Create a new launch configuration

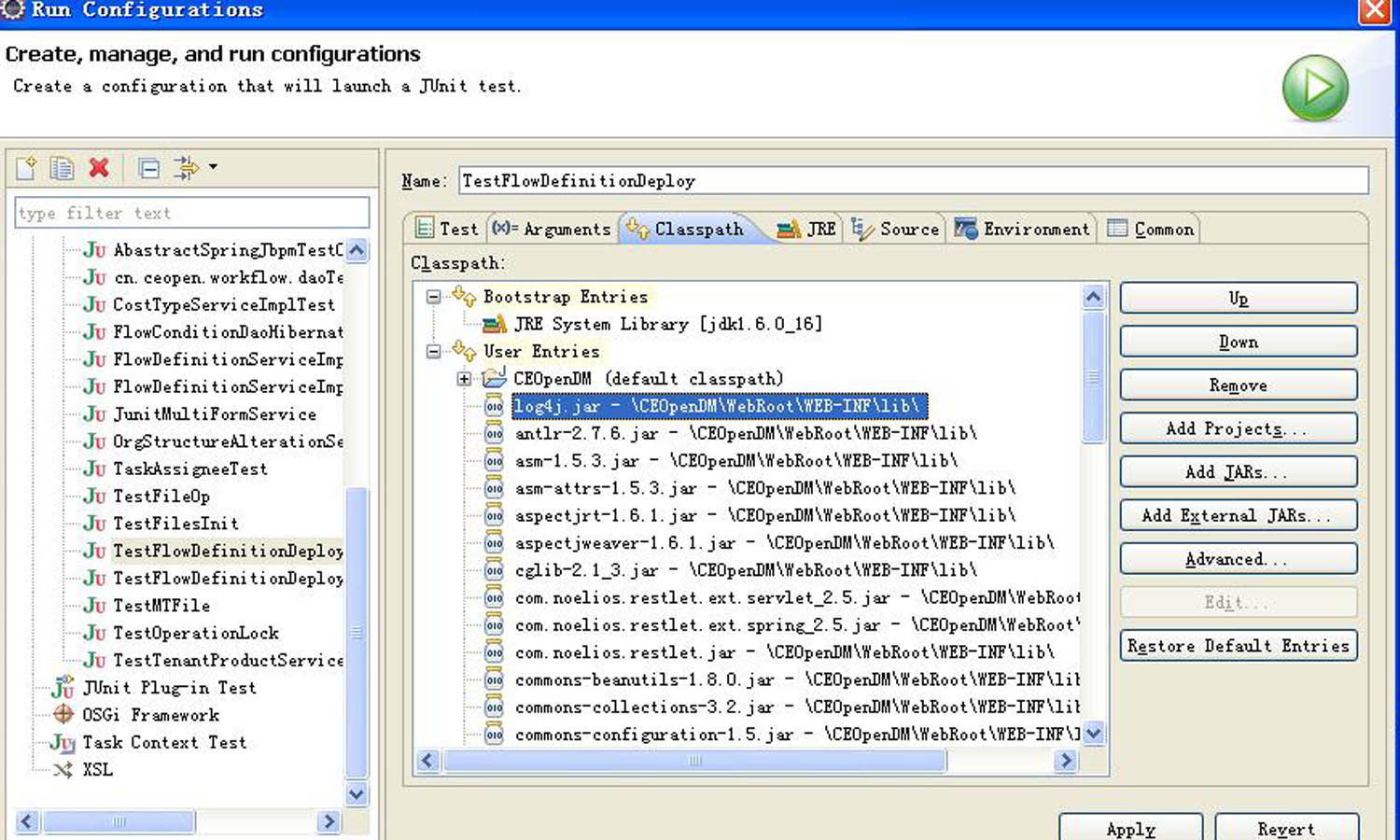[25, 168]
